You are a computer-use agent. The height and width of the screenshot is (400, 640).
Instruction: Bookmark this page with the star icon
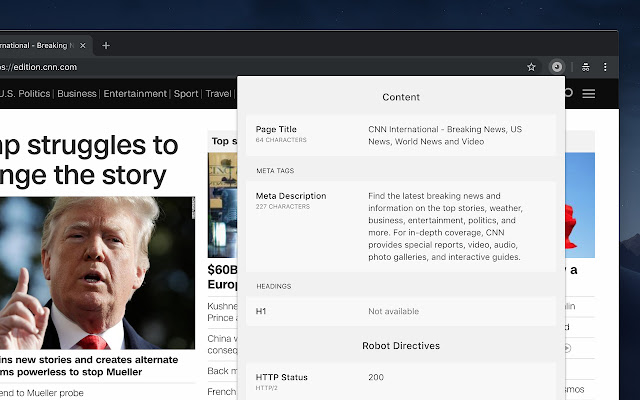click(531, 67)
